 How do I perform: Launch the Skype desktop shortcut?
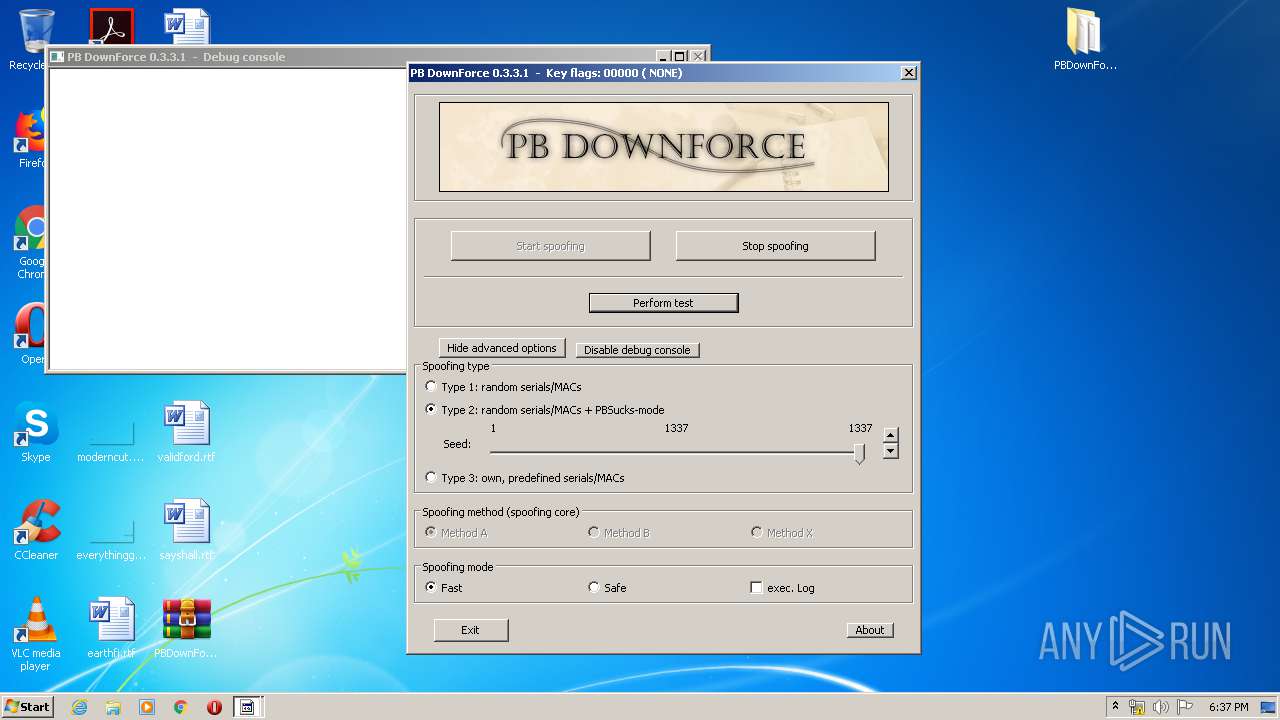coord(35,432)
